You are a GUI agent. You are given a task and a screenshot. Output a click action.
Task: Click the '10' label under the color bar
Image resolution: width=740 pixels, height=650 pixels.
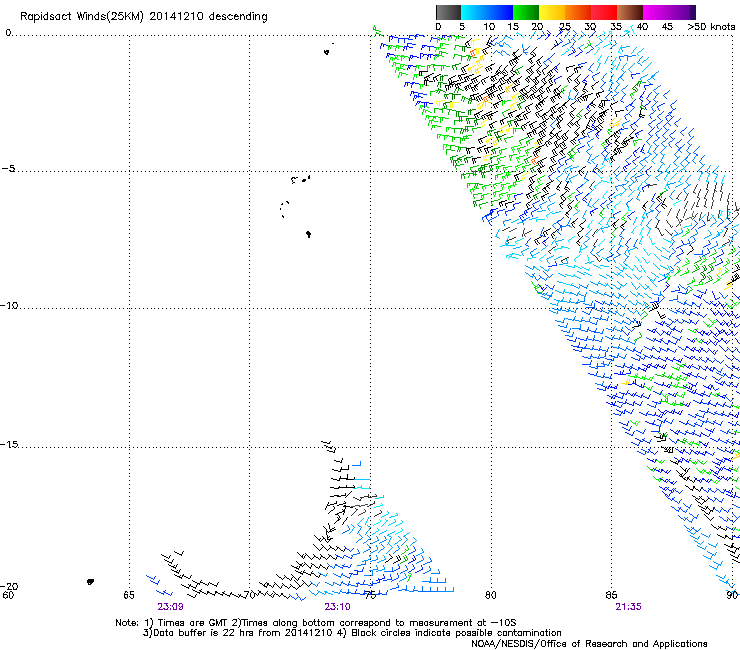489,26
